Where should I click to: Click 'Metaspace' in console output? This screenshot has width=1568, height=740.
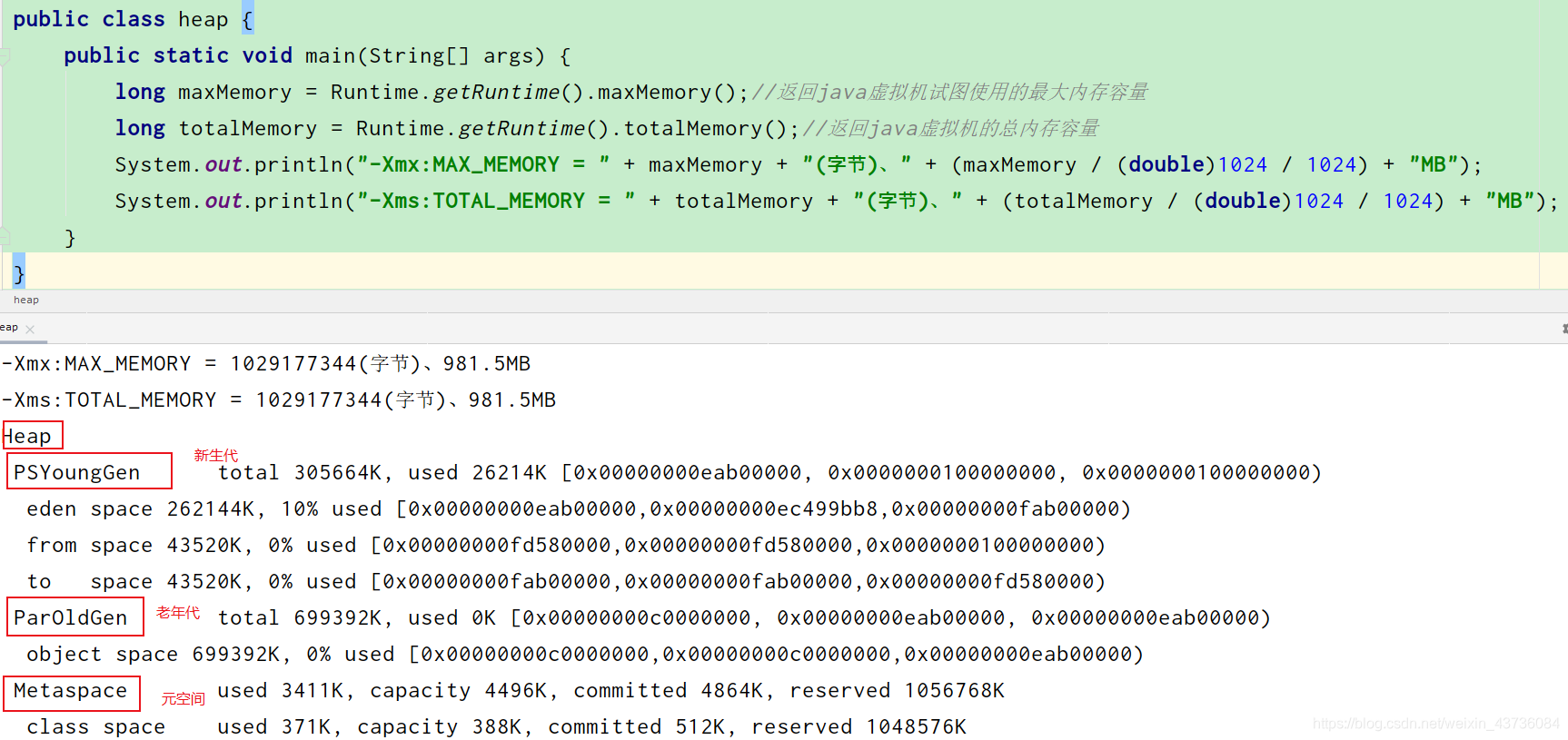pos(71,691)
